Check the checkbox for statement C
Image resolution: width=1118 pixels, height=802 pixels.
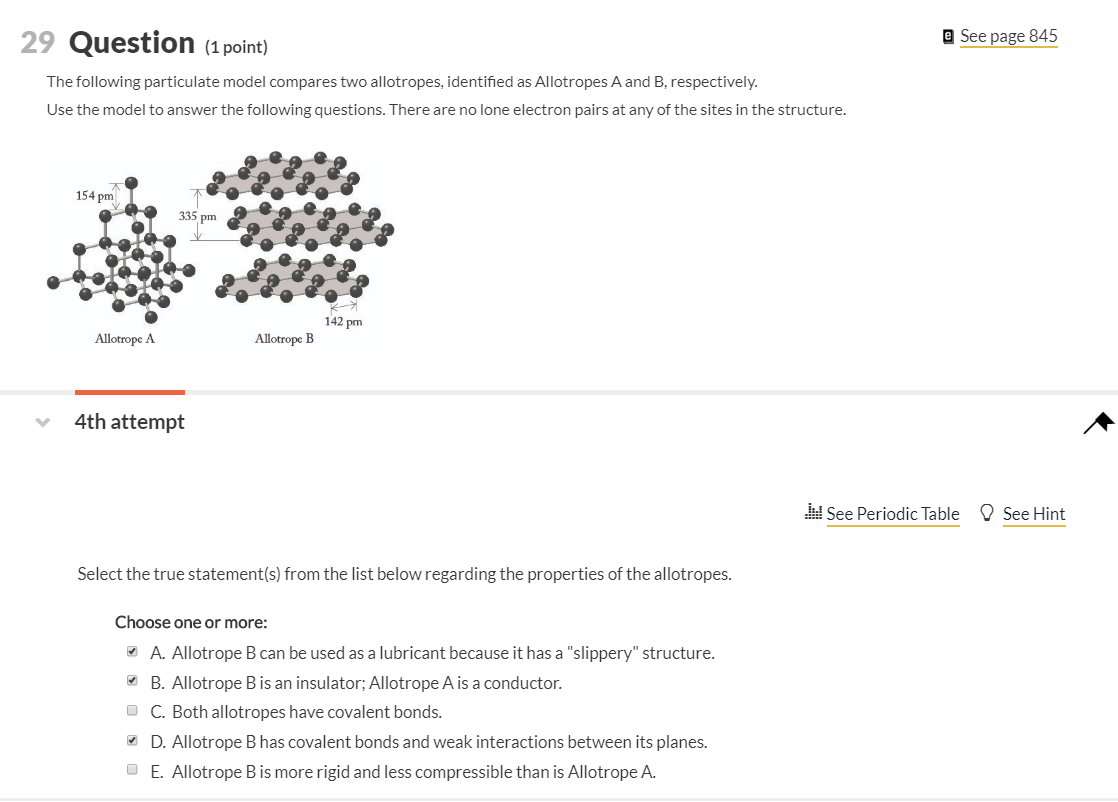click(x=132, y=710)
